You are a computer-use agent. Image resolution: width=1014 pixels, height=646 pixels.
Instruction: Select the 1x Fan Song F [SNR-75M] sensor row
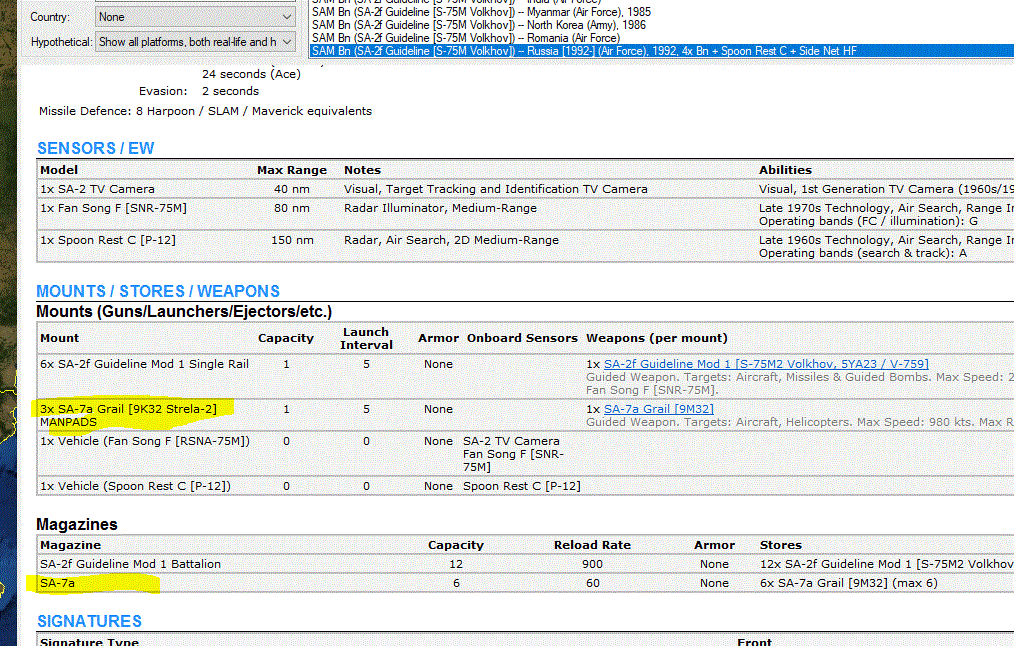pyautogui.click(x=525, y=214)
